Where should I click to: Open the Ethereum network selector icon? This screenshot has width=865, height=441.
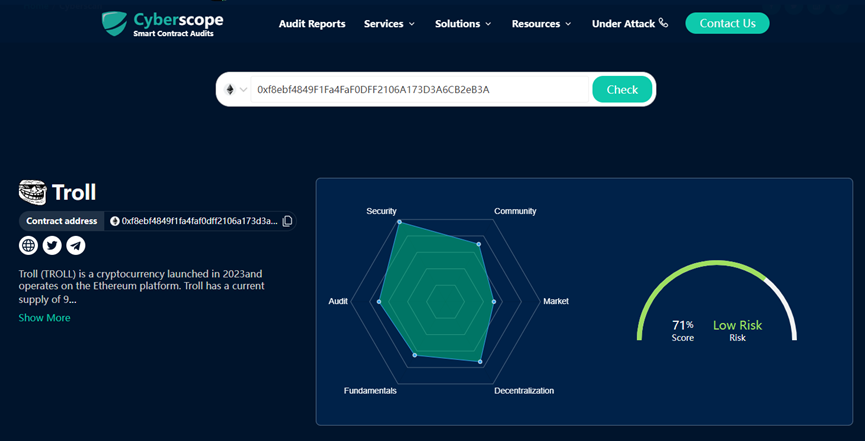(x=229, y=89)
